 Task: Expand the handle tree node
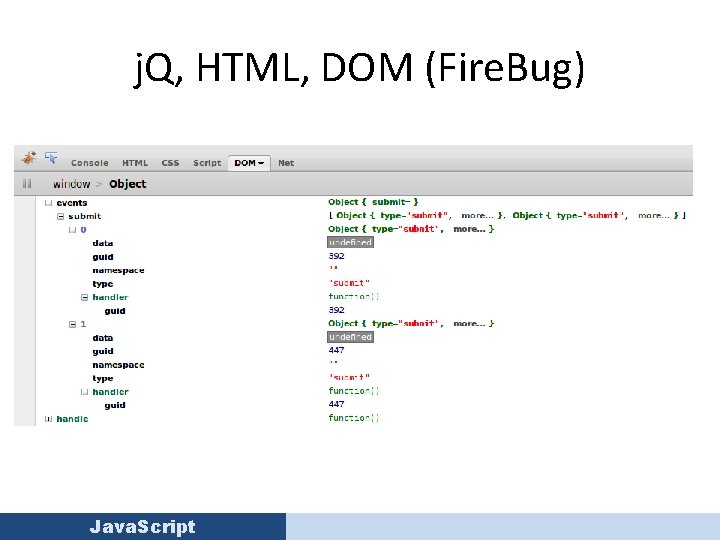pyautogui.click(x=48, y=419)
